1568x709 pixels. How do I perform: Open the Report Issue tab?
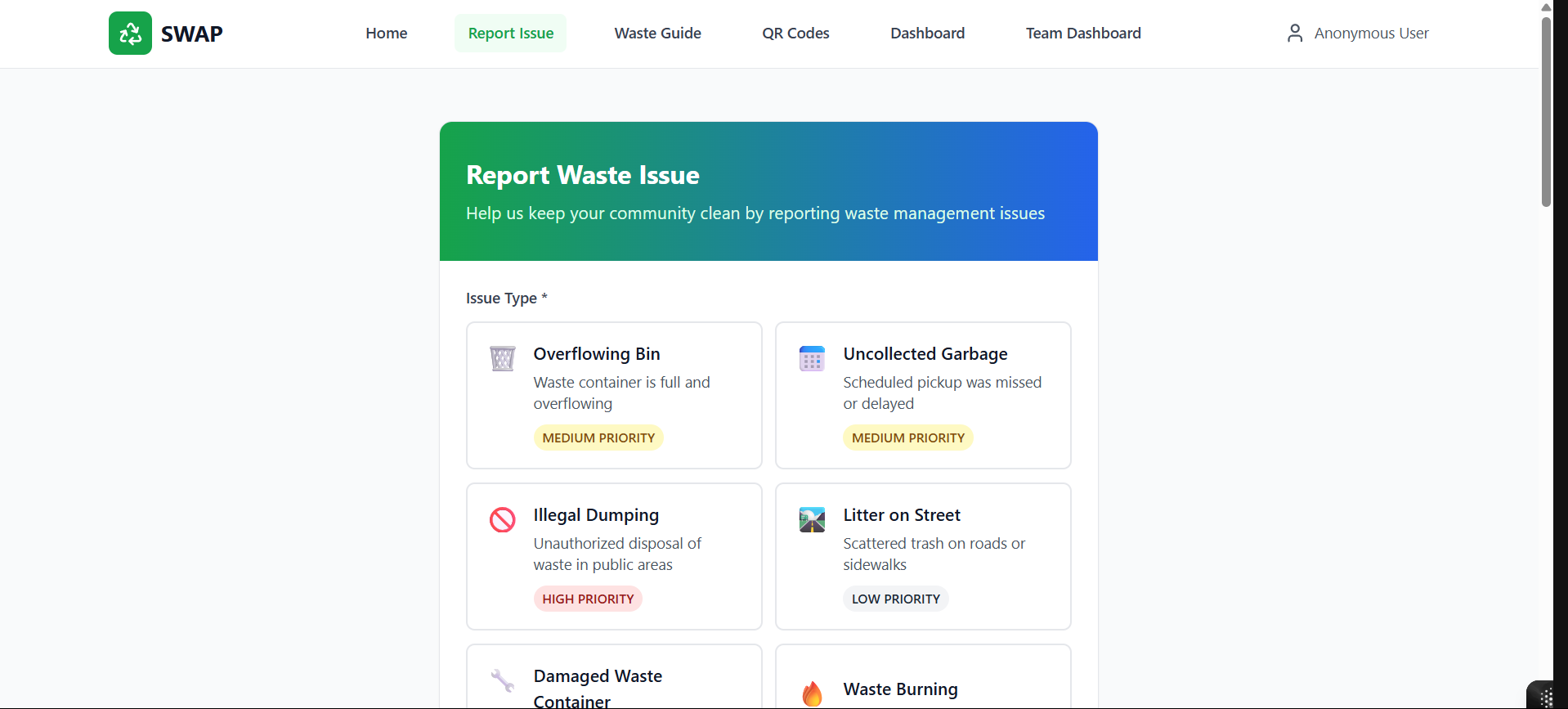[511, 34]
